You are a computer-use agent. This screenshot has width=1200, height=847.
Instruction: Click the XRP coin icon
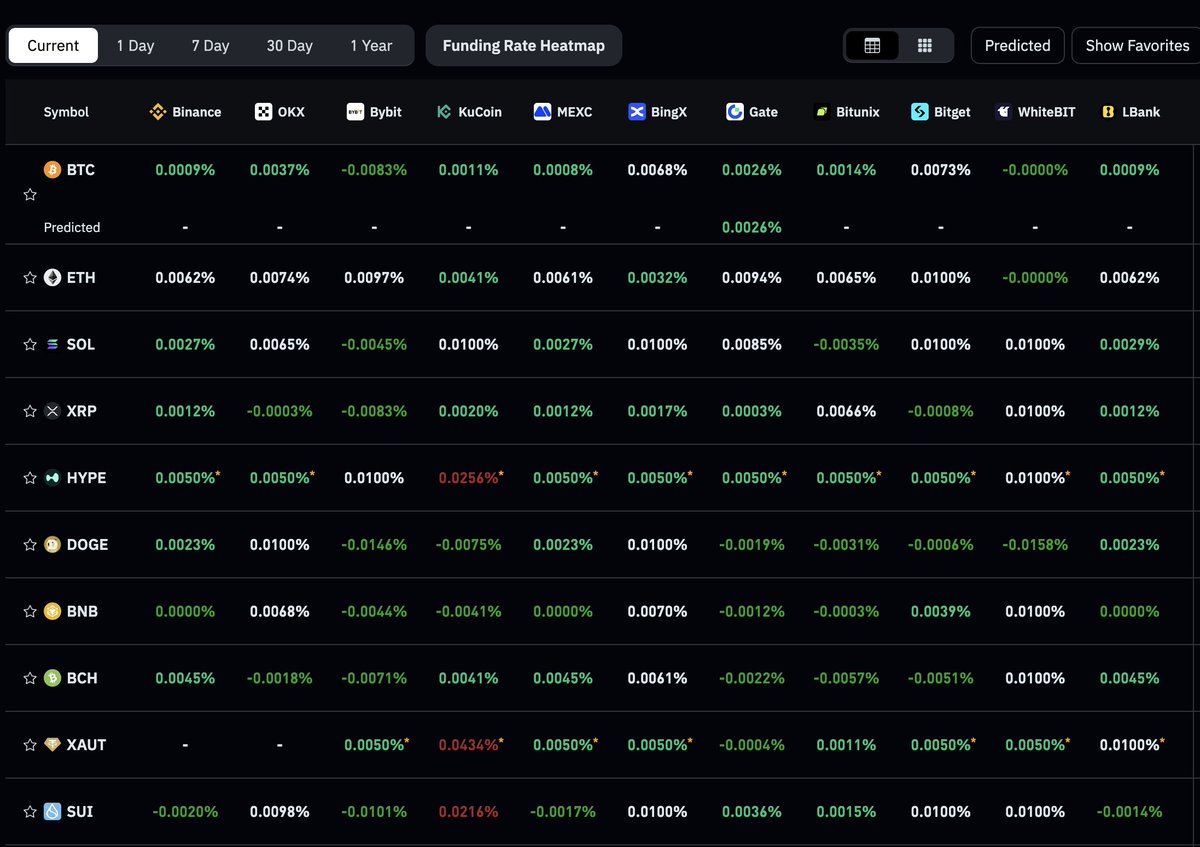53,411
